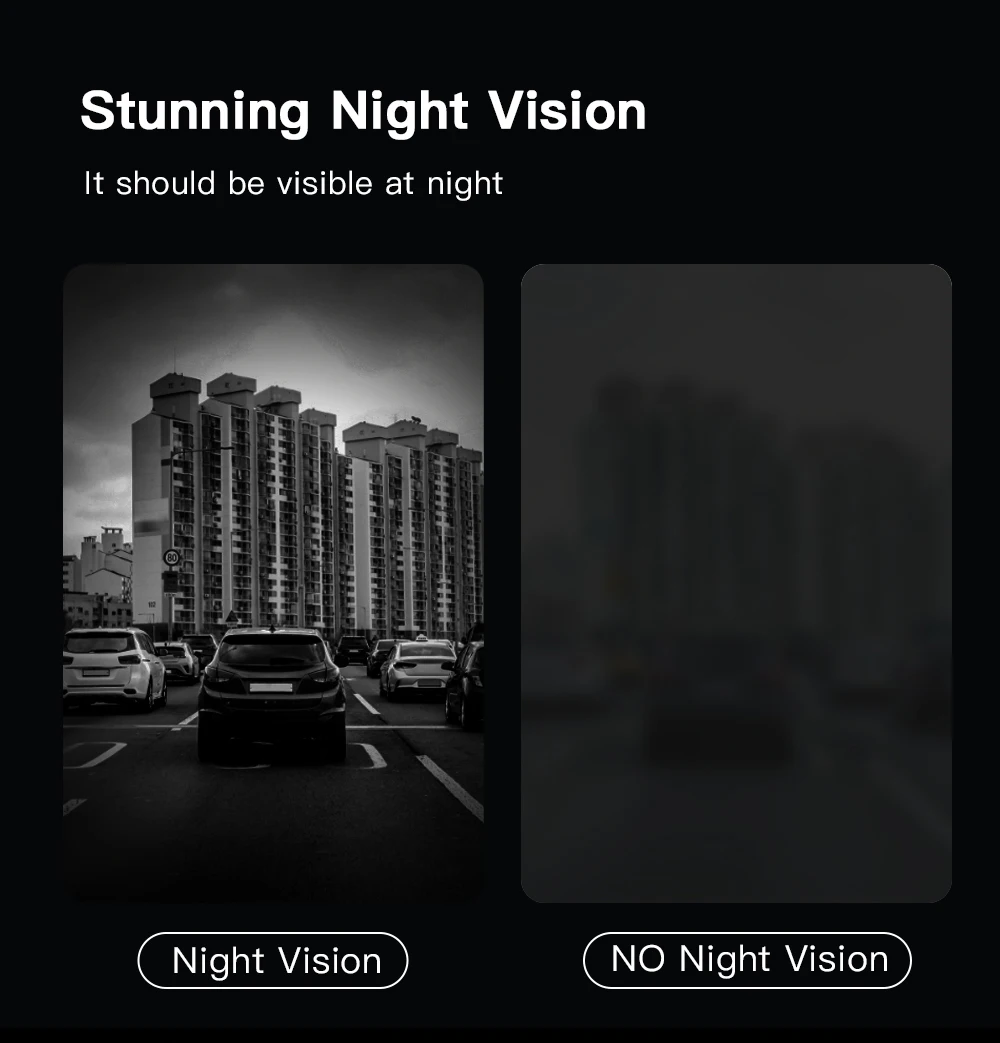Viewport: 1000px width, 1043px height.
Task: Click the white SUV on the left
Action: pos(113,669)
